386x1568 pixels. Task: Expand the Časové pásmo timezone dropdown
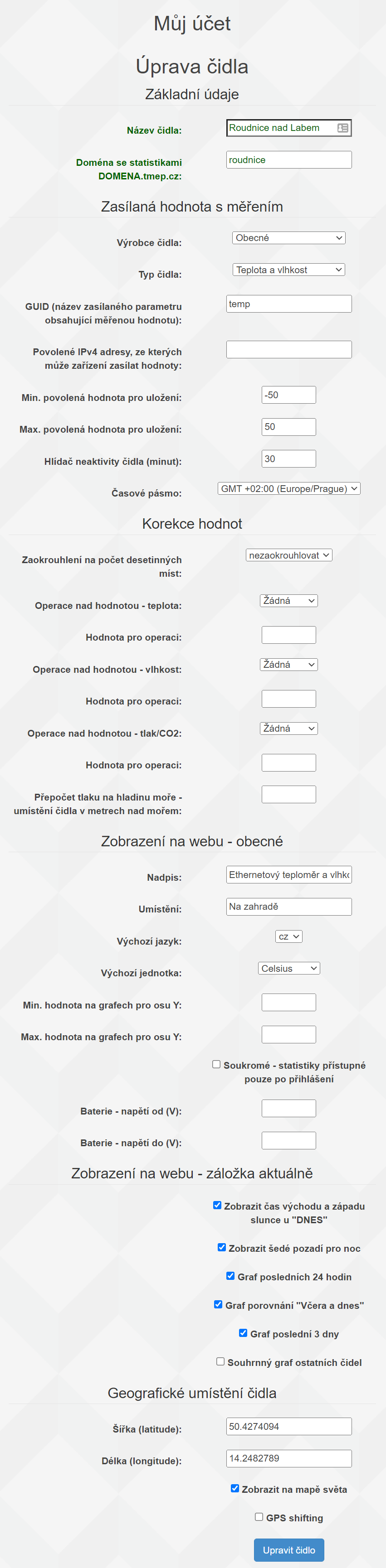point(289,489)
